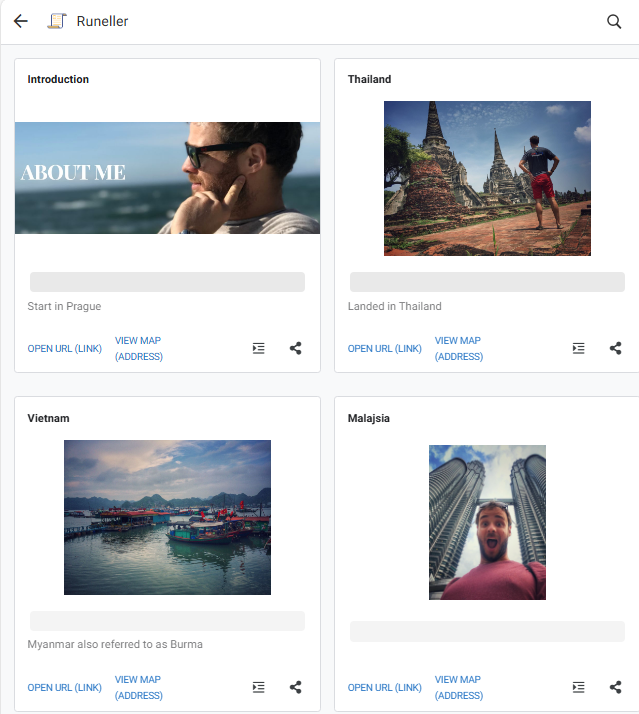Open details icon on Introduction card
639x714 pixels.
[259, 348]
